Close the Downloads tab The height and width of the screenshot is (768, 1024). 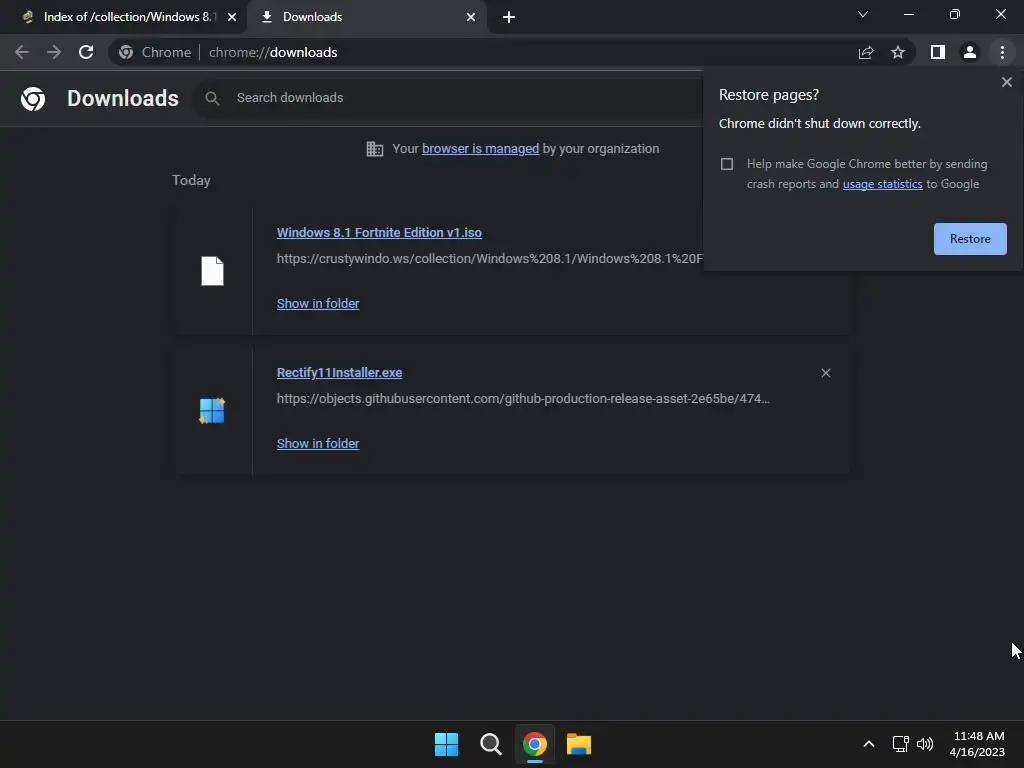(x=471, y=17)
